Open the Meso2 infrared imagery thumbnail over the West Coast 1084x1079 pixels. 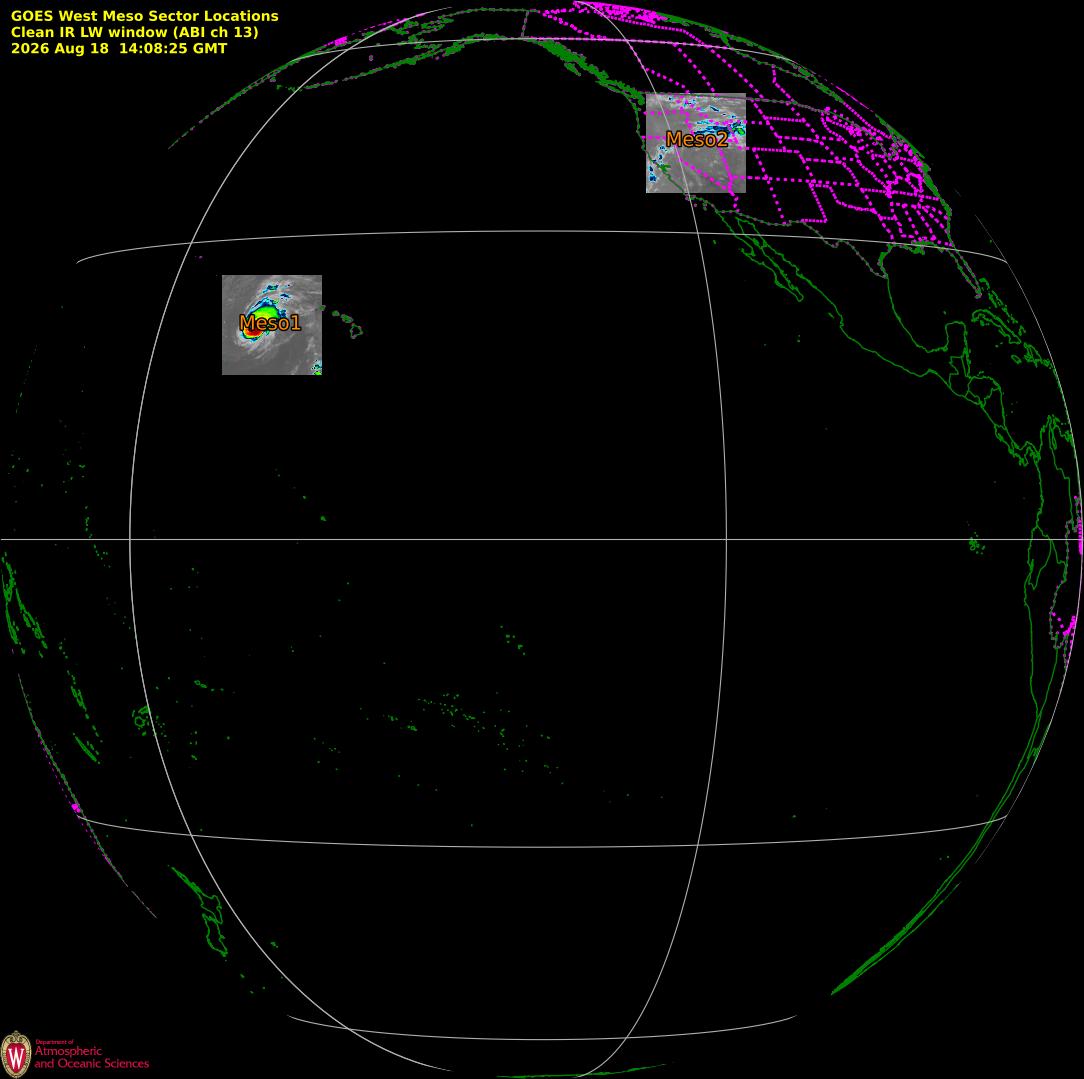pyautogui.click(x=695, y=143)
